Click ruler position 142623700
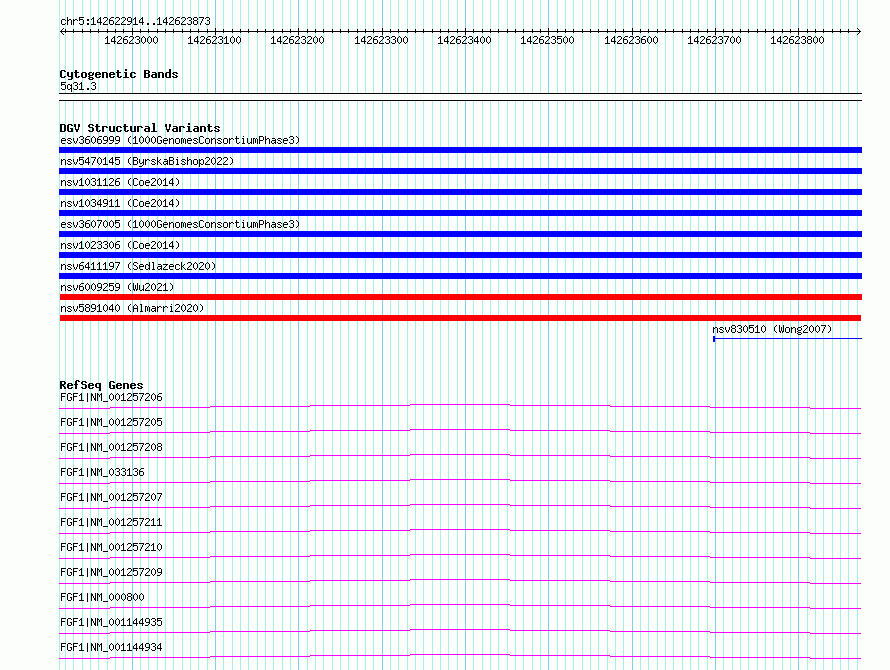 tap(714, 40)
